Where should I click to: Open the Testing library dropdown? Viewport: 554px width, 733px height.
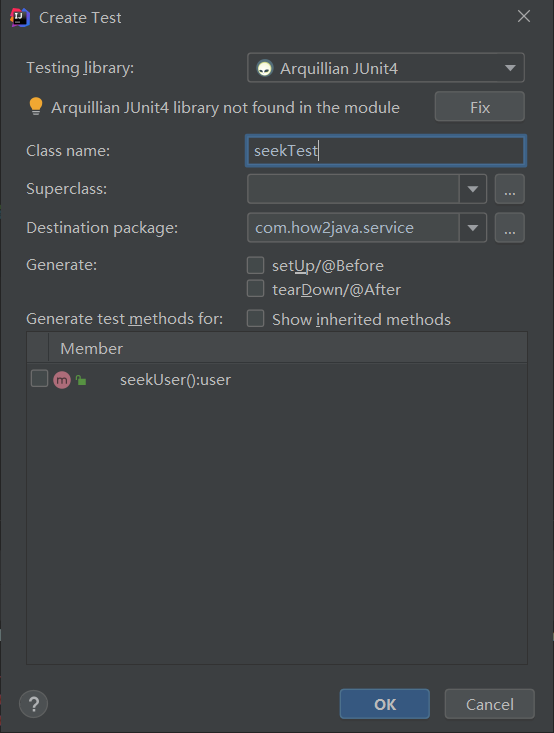click(386, 68)
